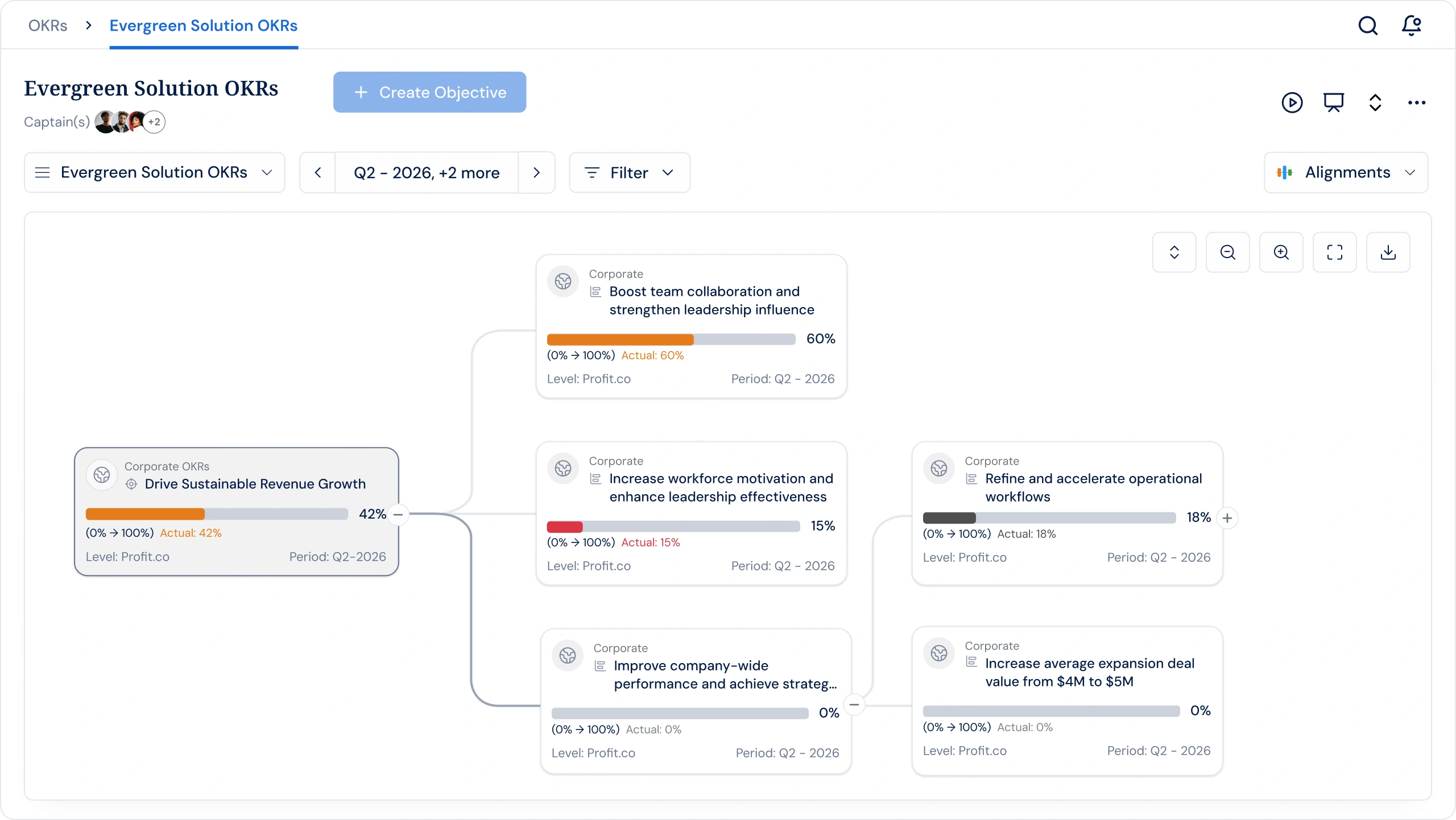Go to next period arrow
Image resolution: width=1456 pixels, height=820 pixels.
tap(536, 172)
